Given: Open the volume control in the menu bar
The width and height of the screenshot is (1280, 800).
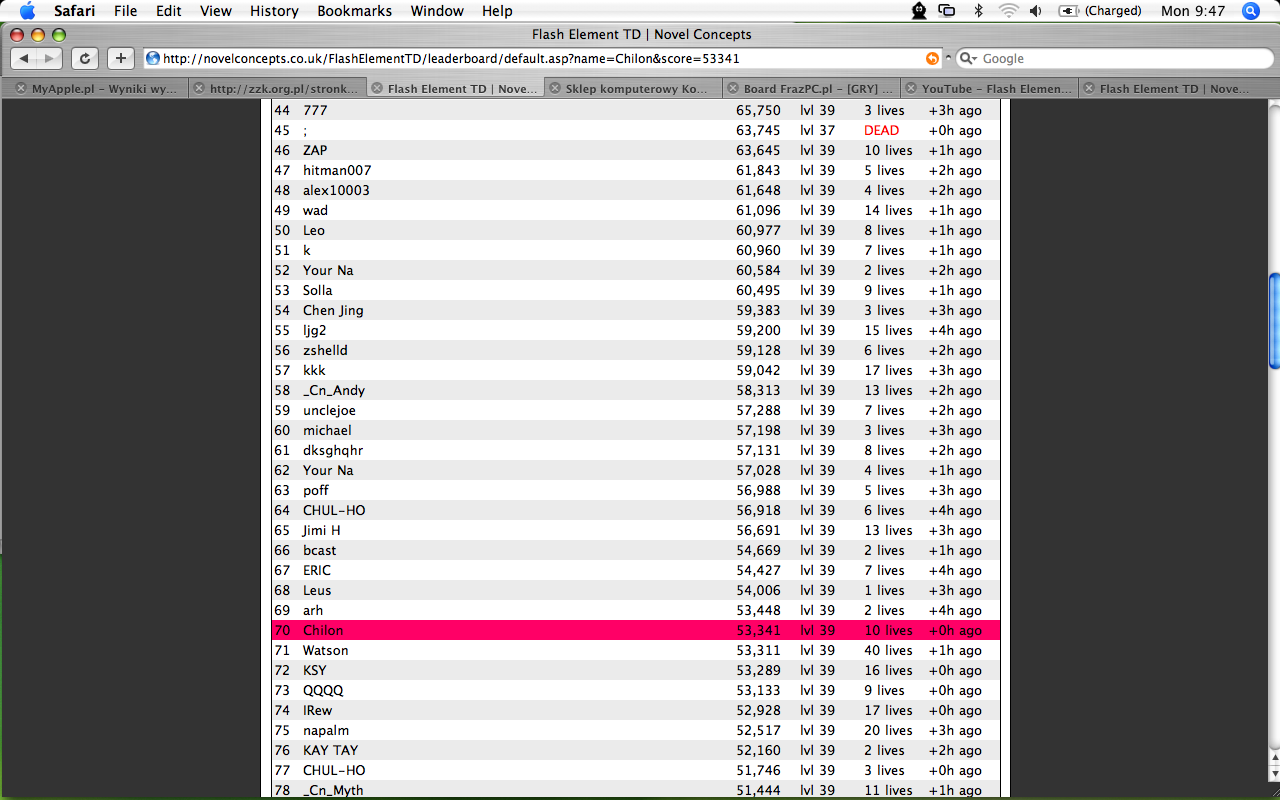Looking at the screenshot, I should click(x=1035, y=11).
